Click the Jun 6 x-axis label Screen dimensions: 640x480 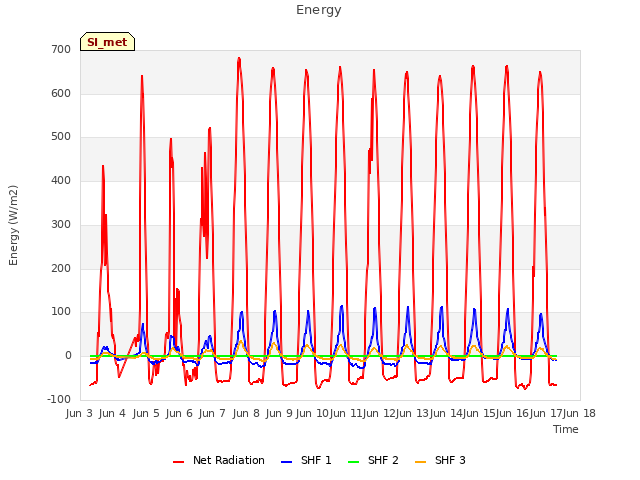pyautogui.click(x=179, y=413)
